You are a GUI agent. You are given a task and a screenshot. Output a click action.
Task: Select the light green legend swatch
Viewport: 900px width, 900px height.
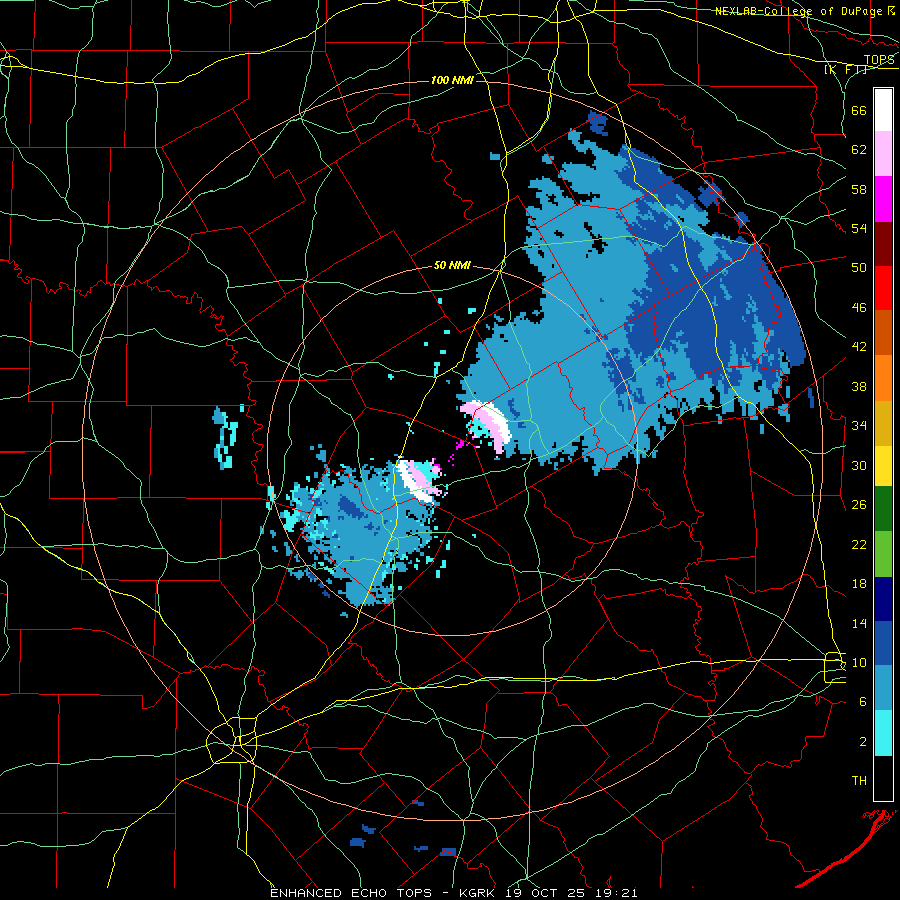(x=883, y=554)
